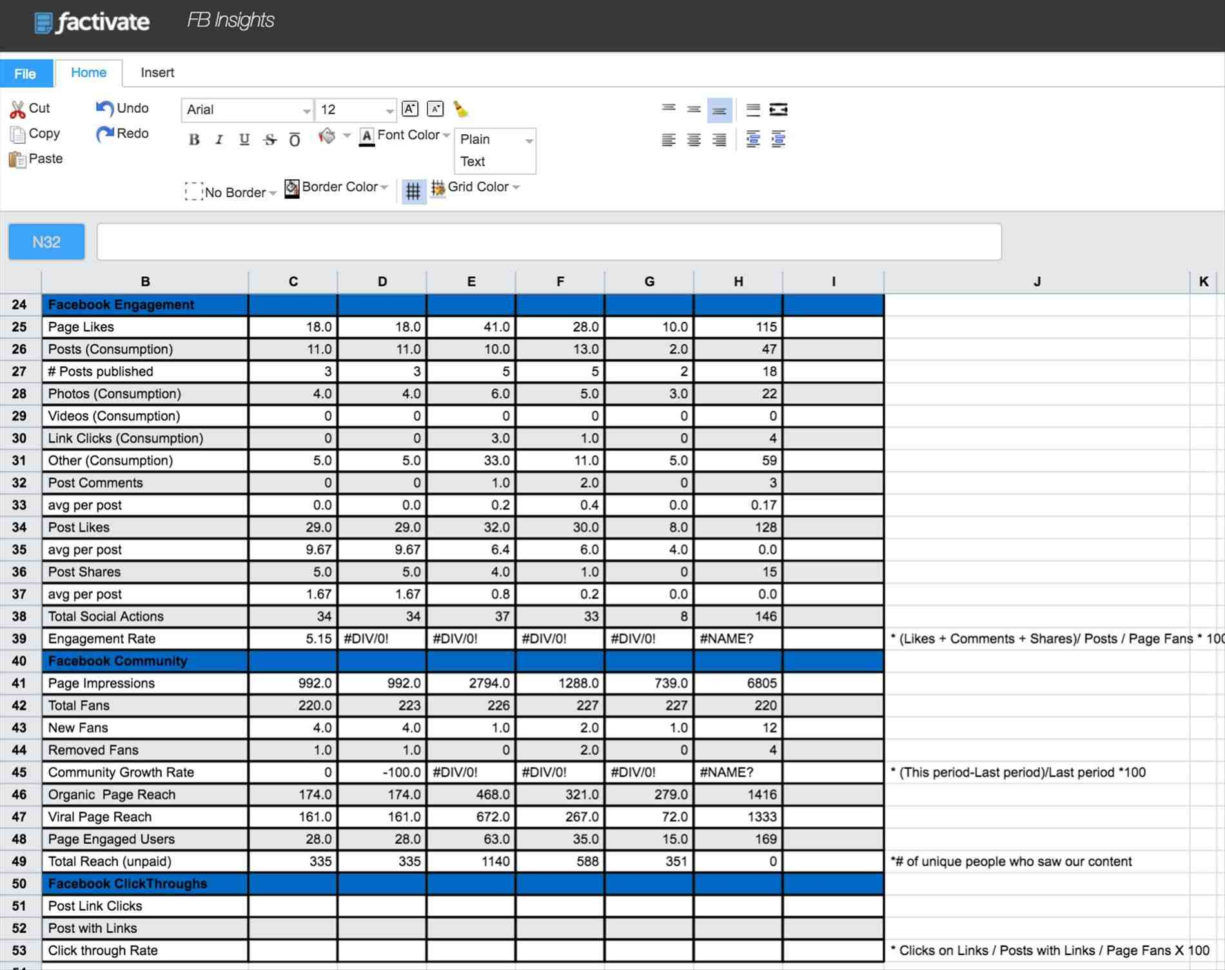This screenshot has height=970, width=1225.
Task: Open the Grid Color picker
Action: (x=478, y=187)
